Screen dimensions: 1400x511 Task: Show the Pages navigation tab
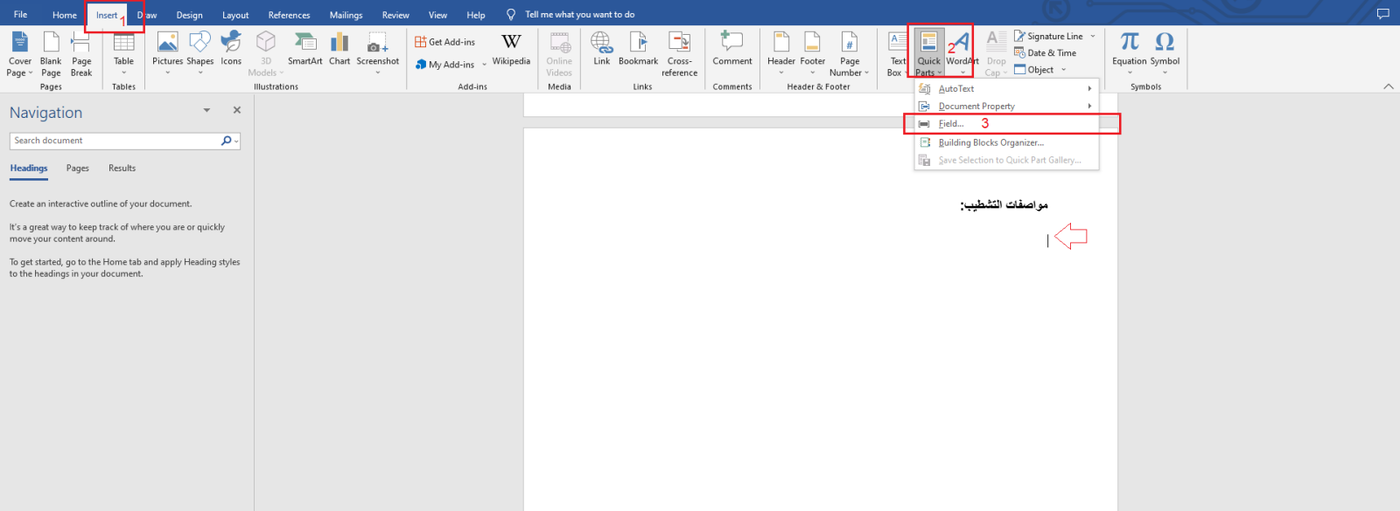pos(77,168)
